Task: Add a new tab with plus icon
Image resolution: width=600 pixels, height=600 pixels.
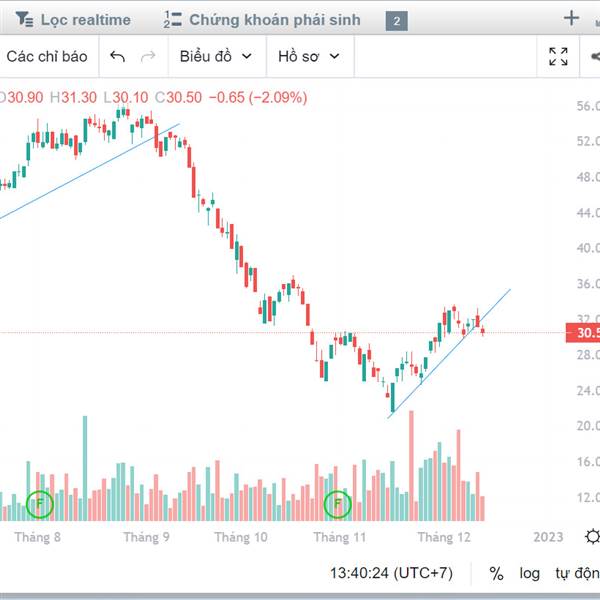Action: click(x=571, y=18)
